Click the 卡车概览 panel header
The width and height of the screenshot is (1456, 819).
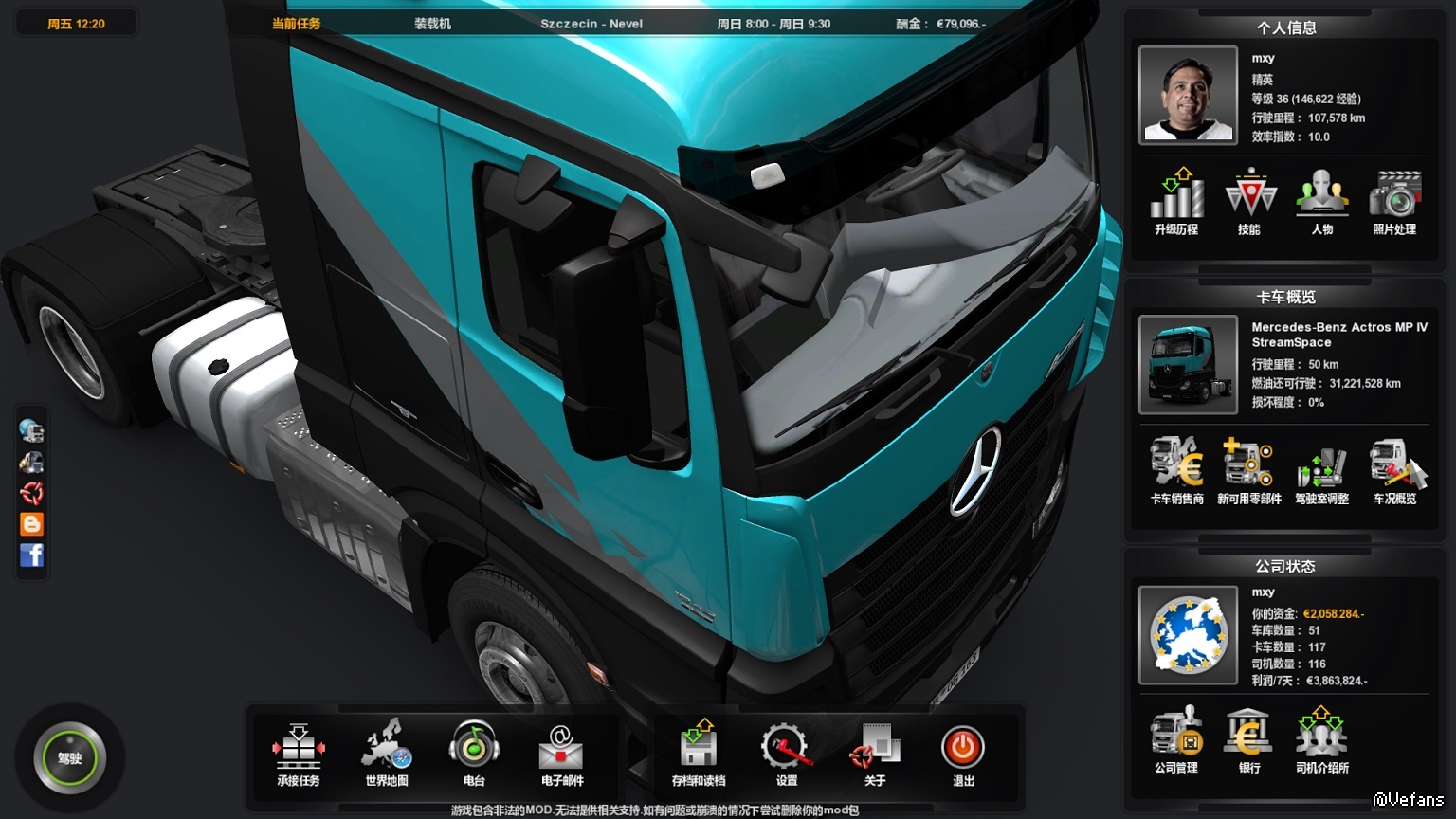pyautogui.click(x=1286, y=297)
